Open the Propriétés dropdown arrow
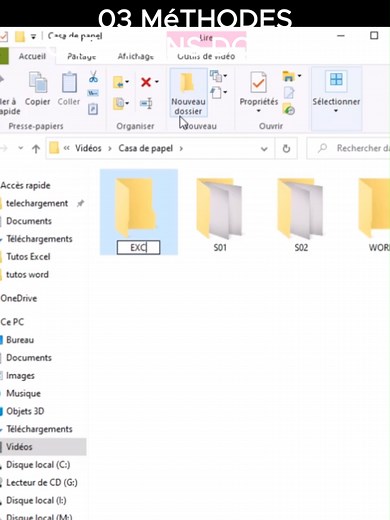 (x=259, y=111)
